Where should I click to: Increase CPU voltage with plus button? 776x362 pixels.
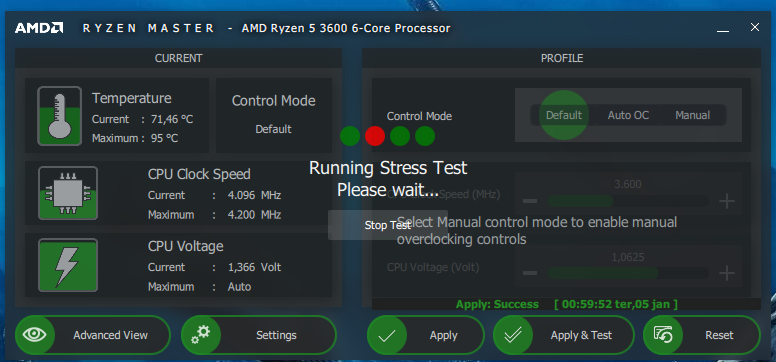(x=726, y=273)
